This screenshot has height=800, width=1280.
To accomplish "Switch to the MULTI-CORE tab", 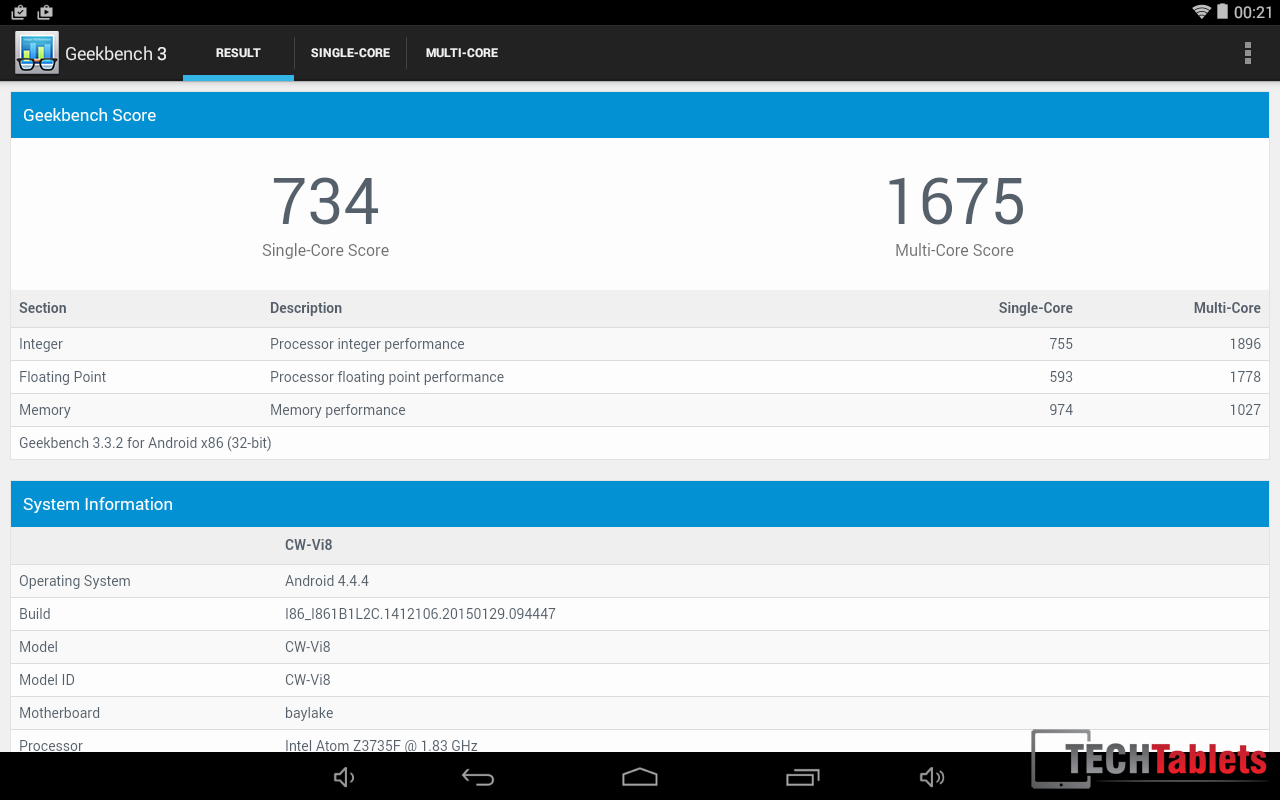I will point(462,53).
